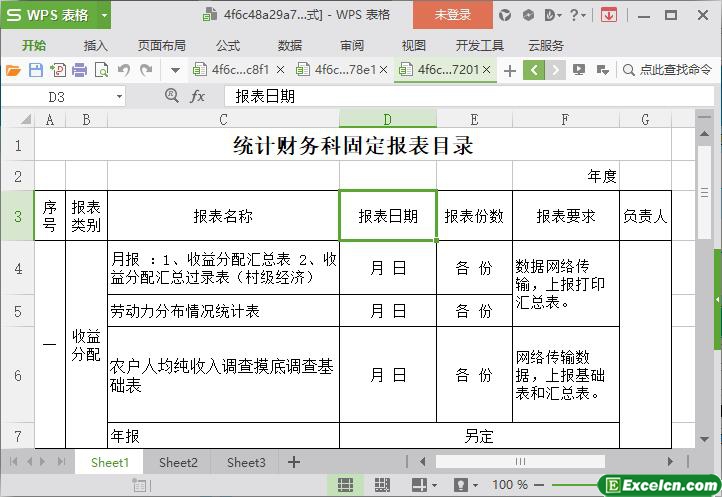Select the 负责人 header cell
Screen dimensions: 722x497
coord(645,216)
